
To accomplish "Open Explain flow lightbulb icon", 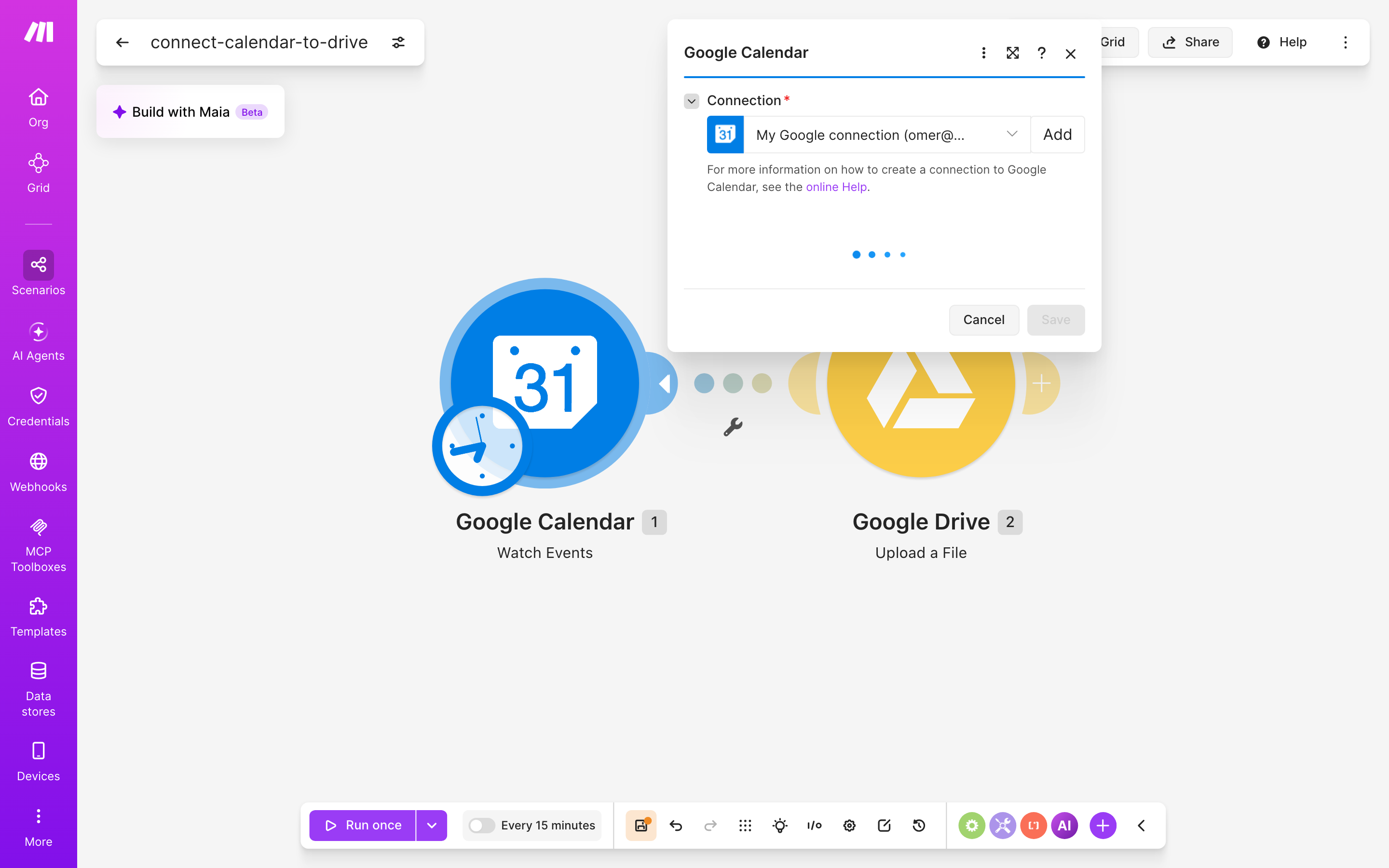I will [x=779, y=825].
